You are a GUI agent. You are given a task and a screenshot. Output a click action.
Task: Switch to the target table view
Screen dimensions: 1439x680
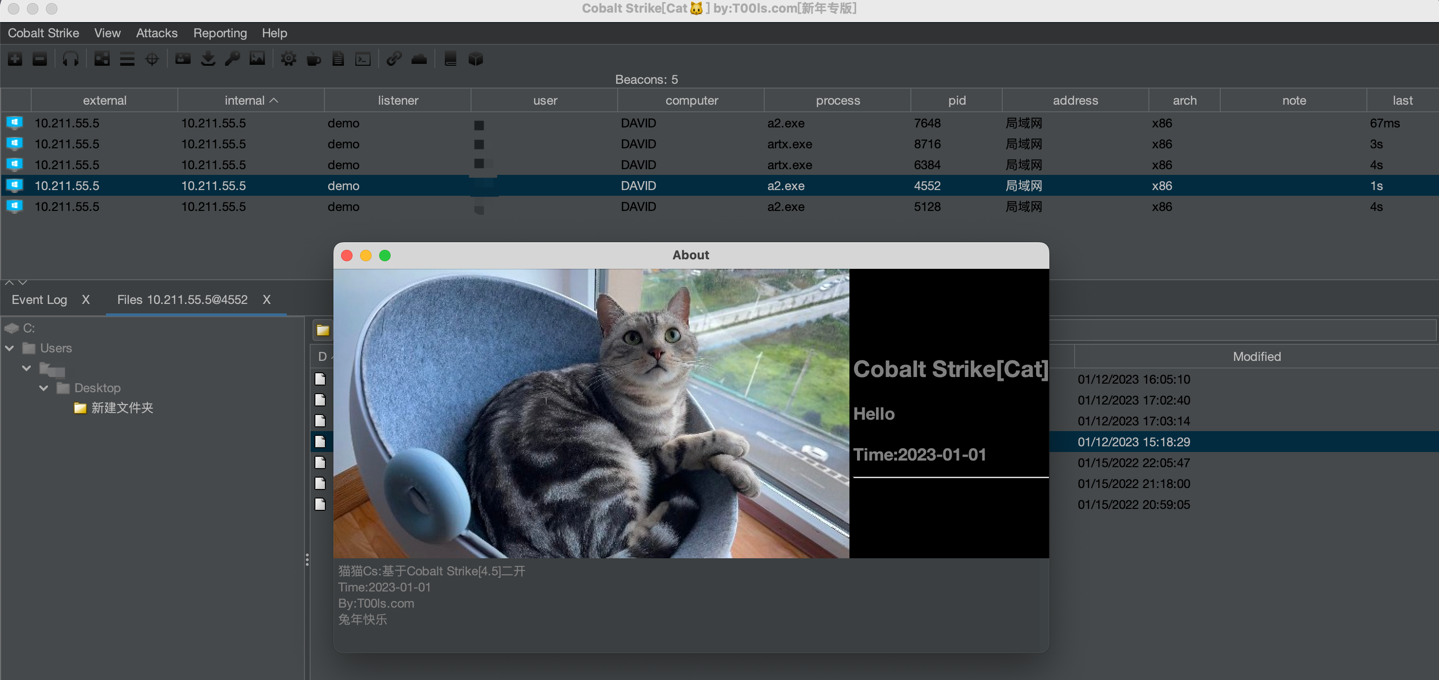(x=126, y=59)
